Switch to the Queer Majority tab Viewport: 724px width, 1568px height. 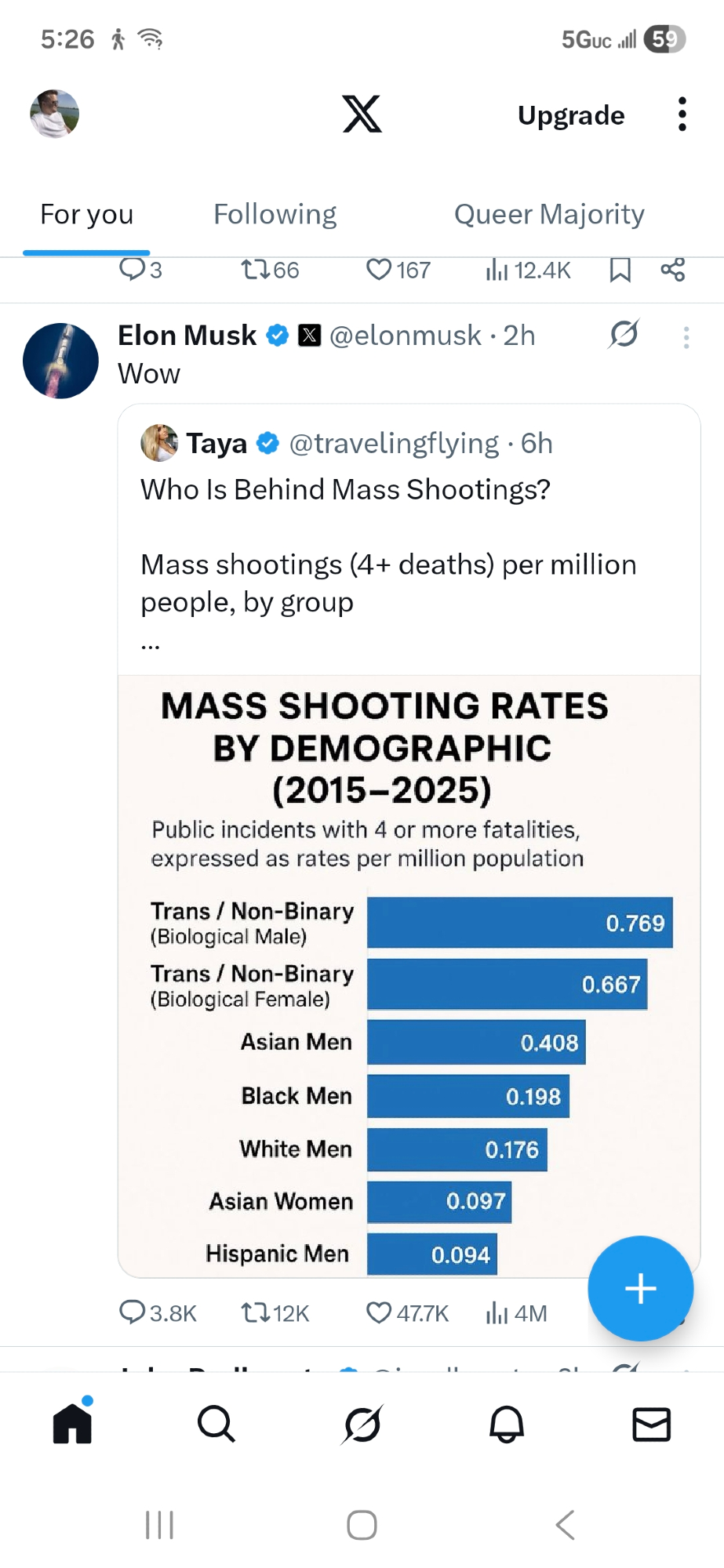tap(549, 214)
